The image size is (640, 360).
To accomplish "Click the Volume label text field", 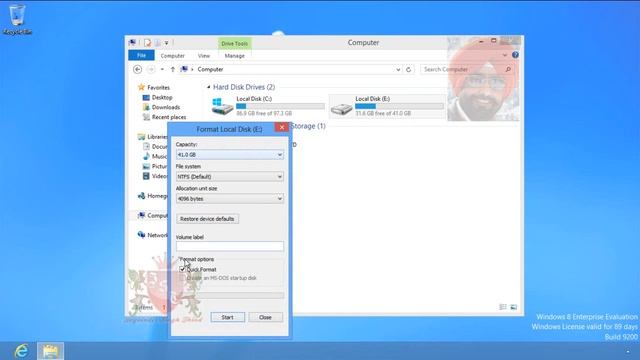I will coord(230,246).
